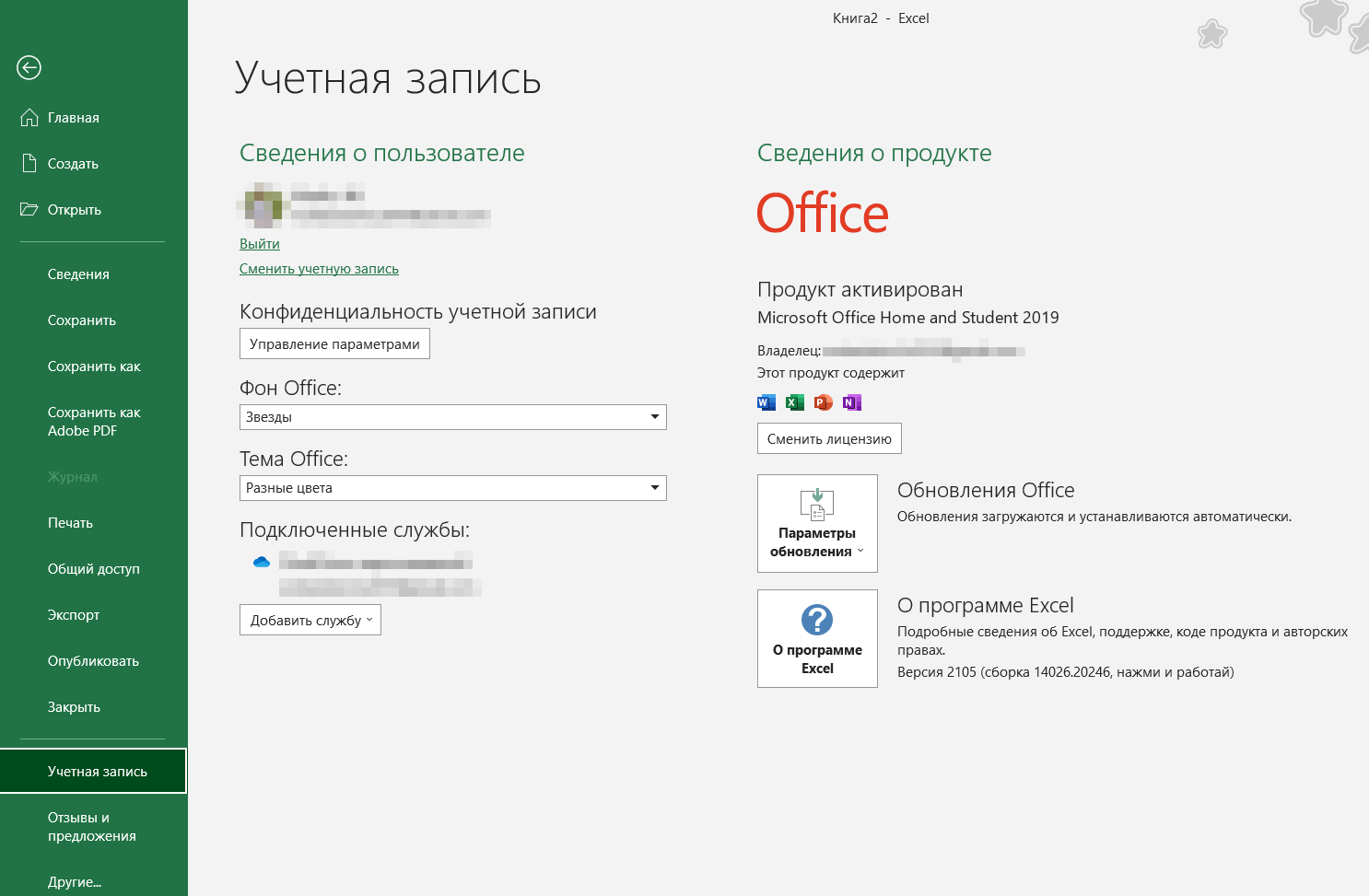The width and height of the screenshot is (1369, 896).
Task: Open Общий доступ section
Action: point(93,568)
